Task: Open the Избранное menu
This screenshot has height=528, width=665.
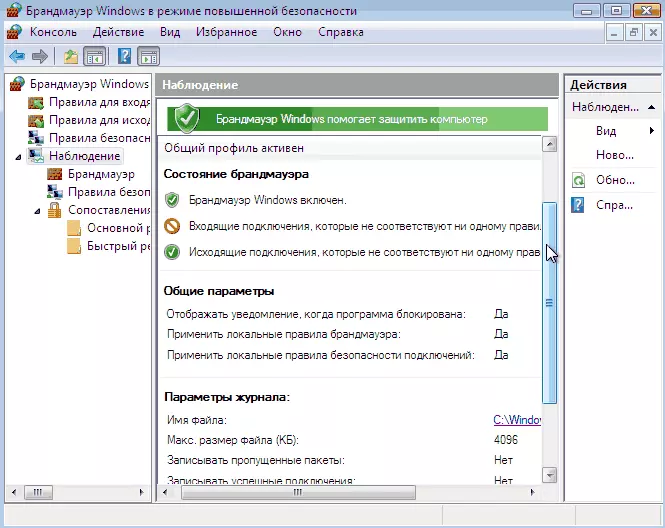Action: 226,32
